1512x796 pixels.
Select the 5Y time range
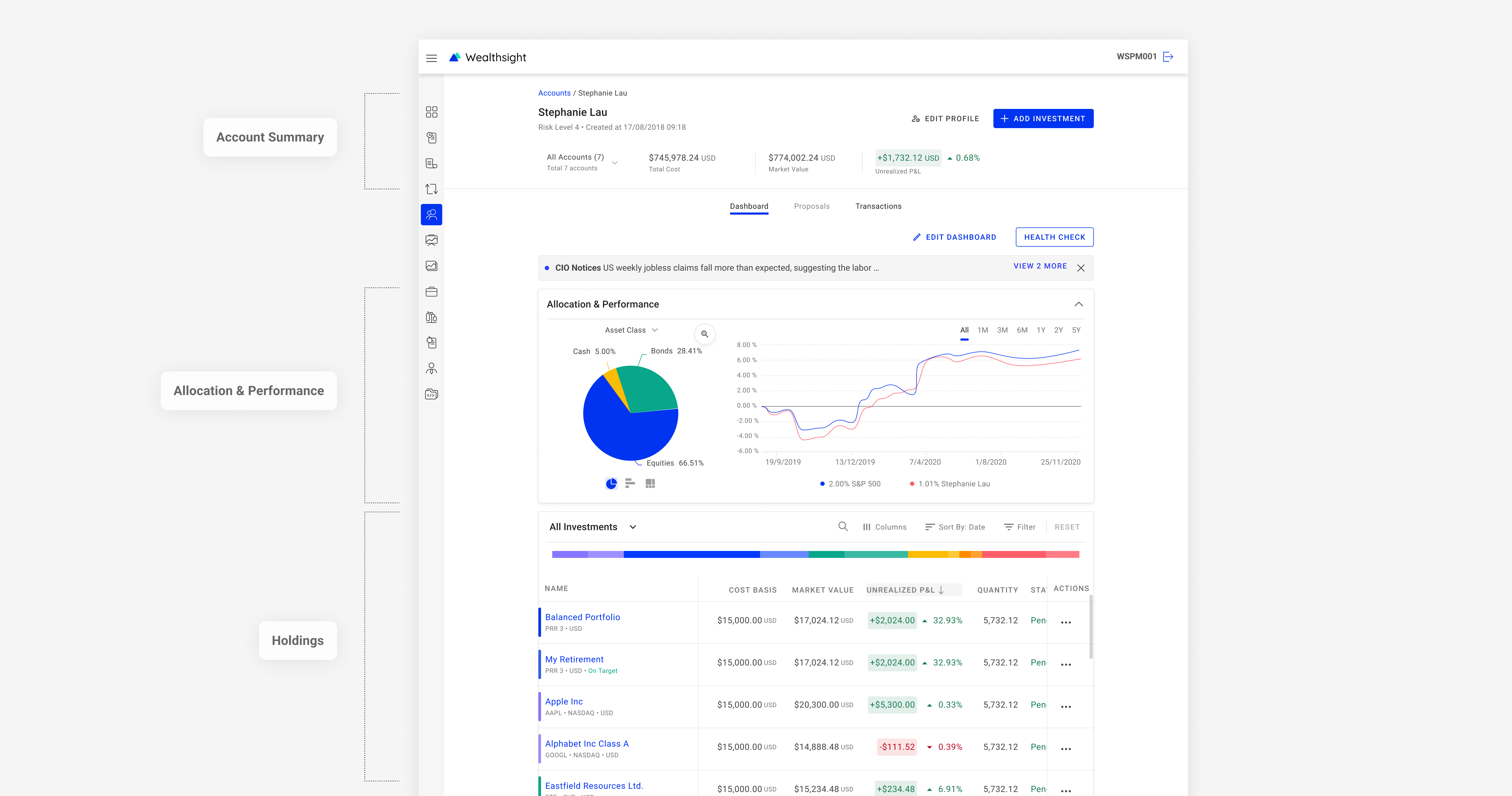click(x=1076, y=330)
